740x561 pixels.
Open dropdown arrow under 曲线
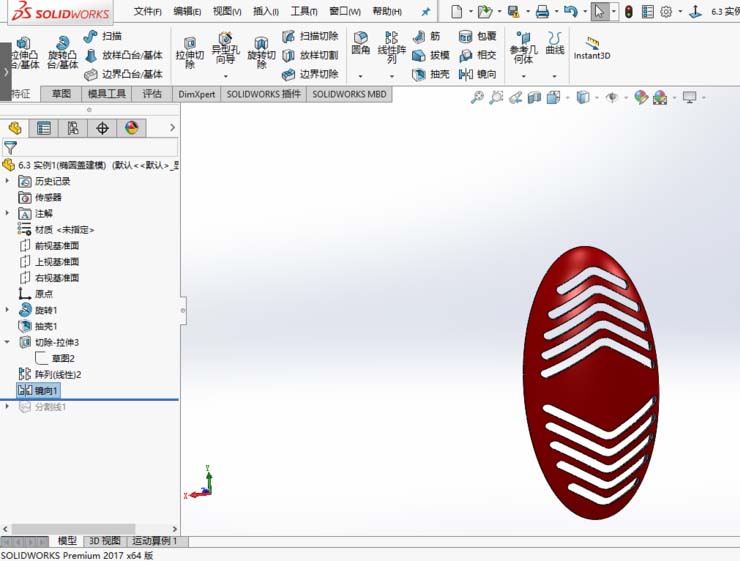click(555, 76)
